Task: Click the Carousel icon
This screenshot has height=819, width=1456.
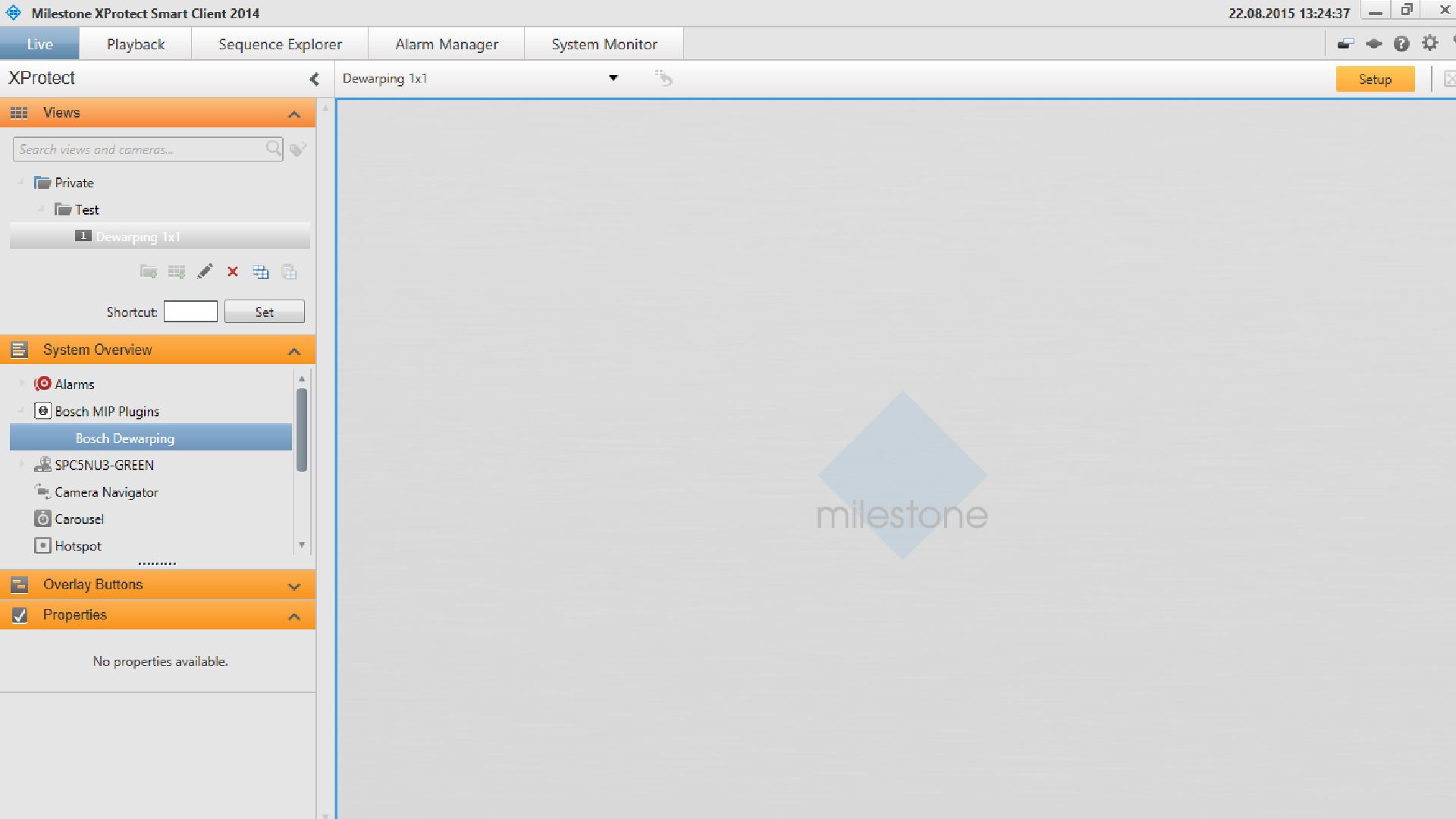Action: (43, 519)
